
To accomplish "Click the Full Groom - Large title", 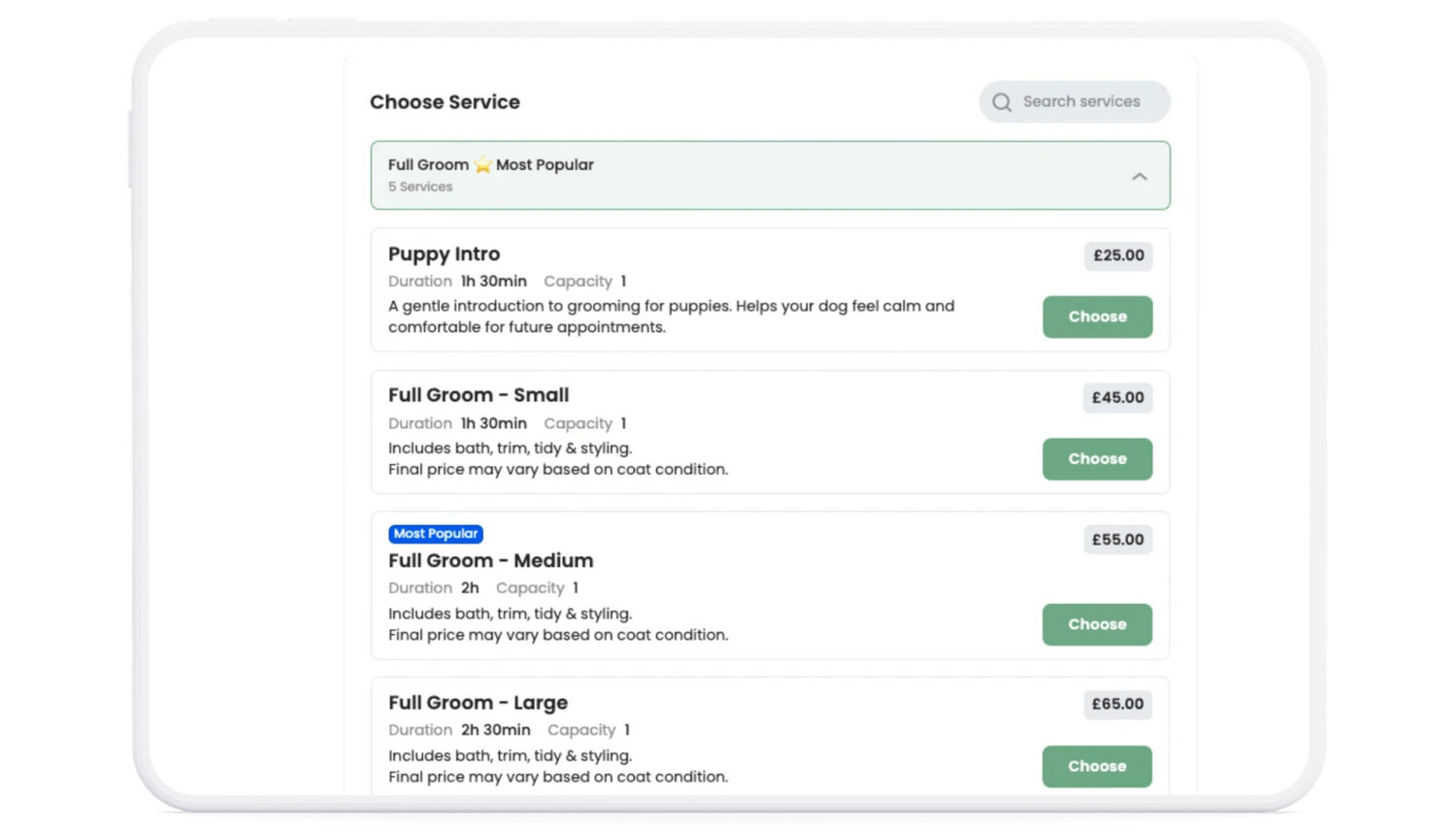I will click(x=479, y=702).
